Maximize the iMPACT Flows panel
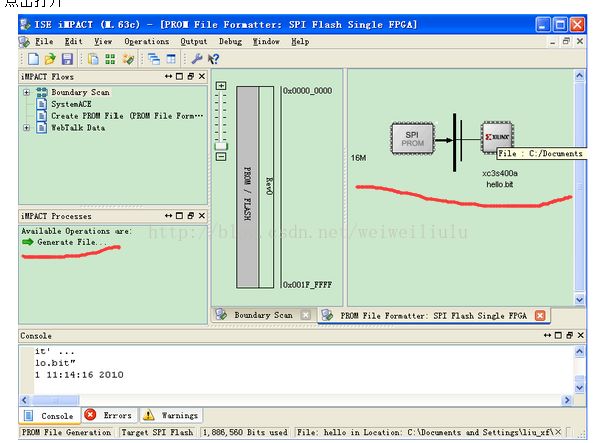 coord(179,76)
